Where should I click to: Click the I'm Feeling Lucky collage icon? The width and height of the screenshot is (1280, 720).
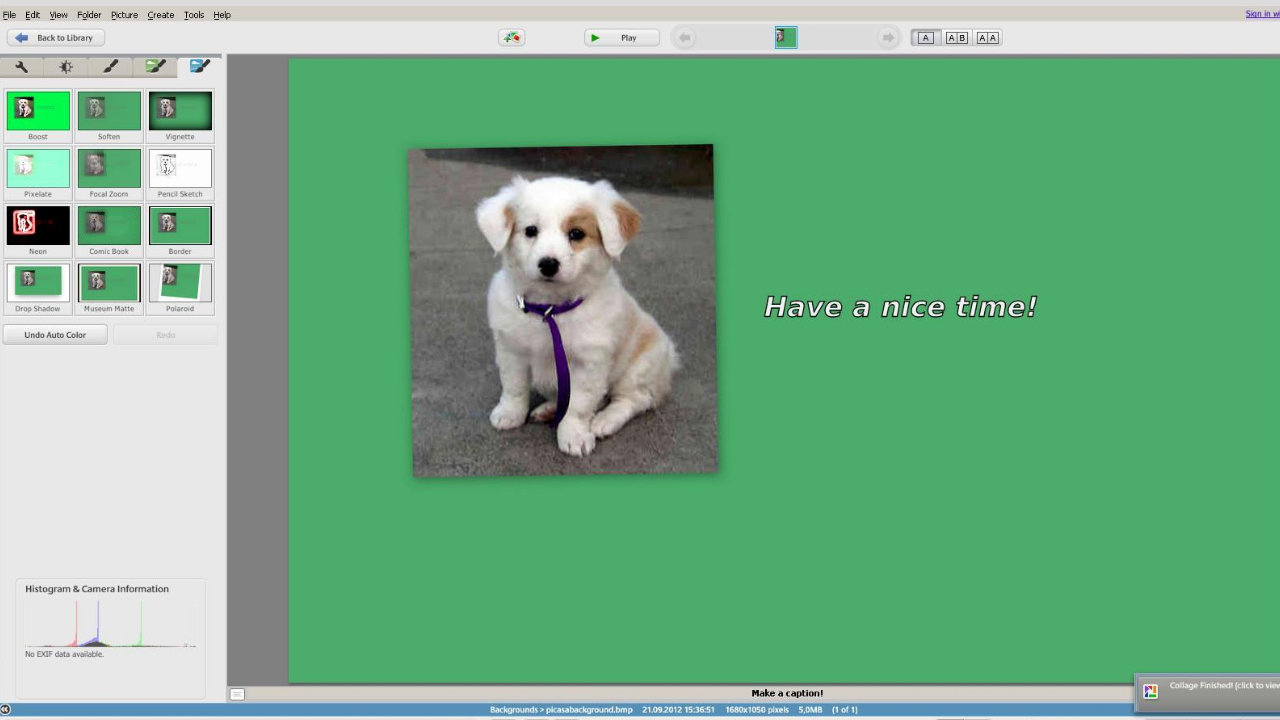[511, 38]
